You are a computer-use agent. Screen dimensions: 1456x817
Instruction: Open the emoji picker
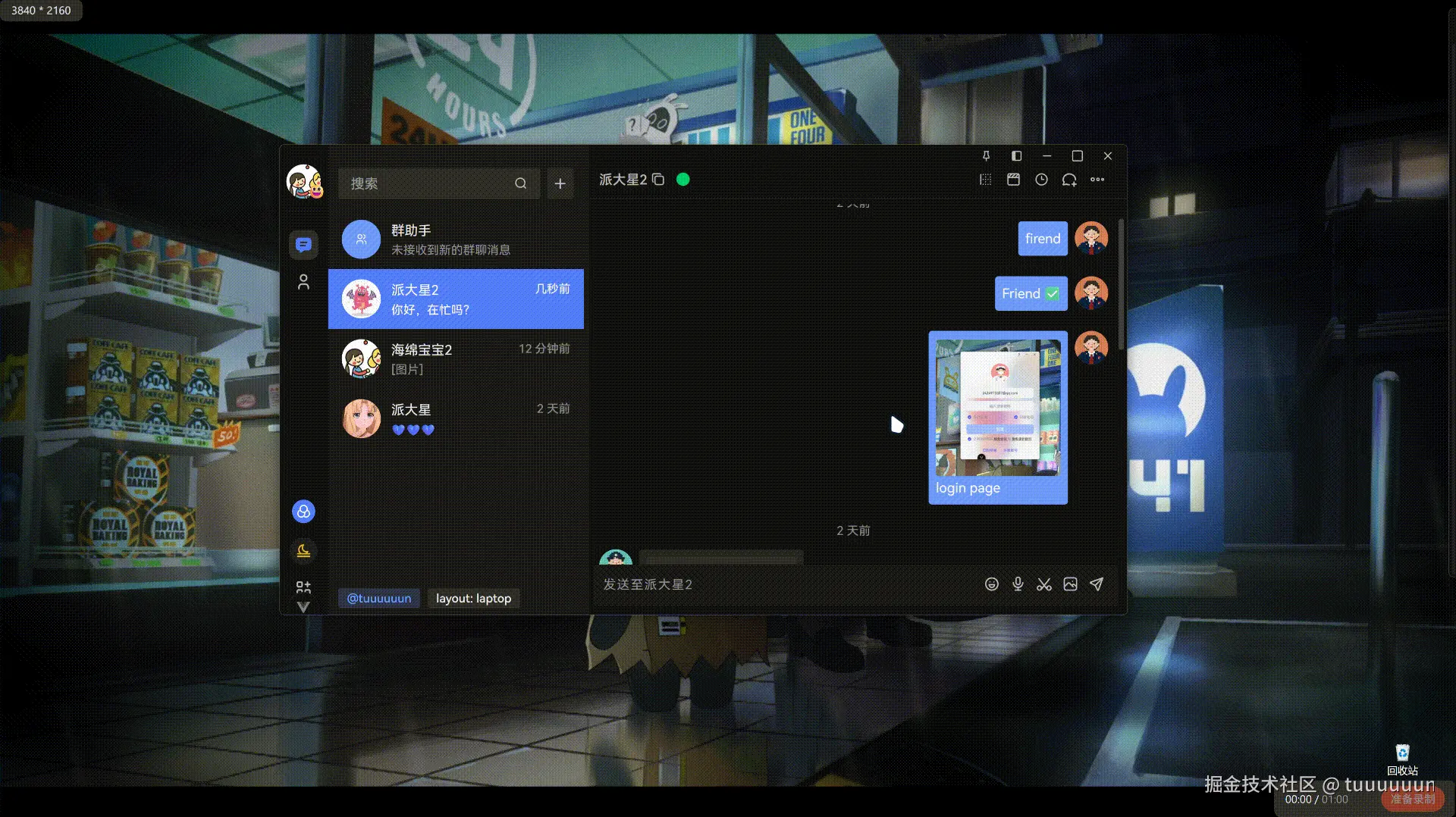coord(991,584)
